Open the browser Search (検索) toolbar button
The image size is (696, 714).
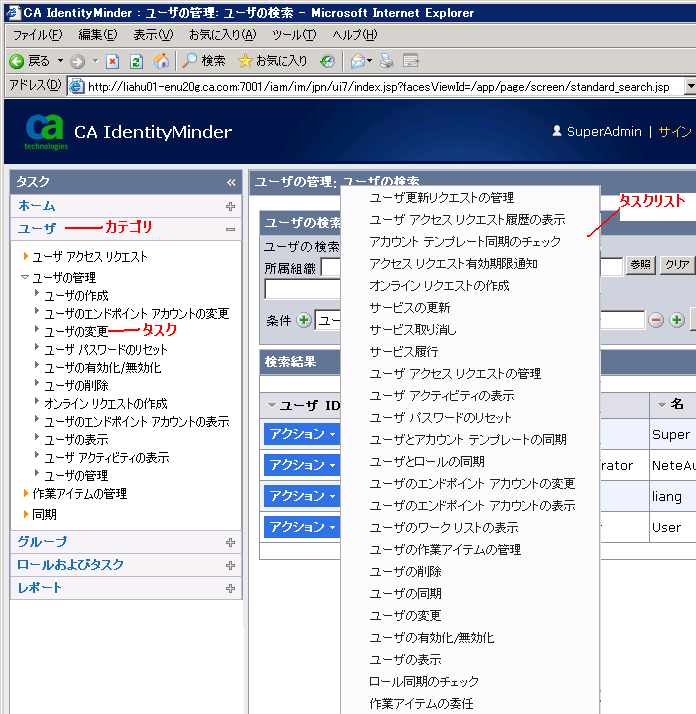(204, 61)
